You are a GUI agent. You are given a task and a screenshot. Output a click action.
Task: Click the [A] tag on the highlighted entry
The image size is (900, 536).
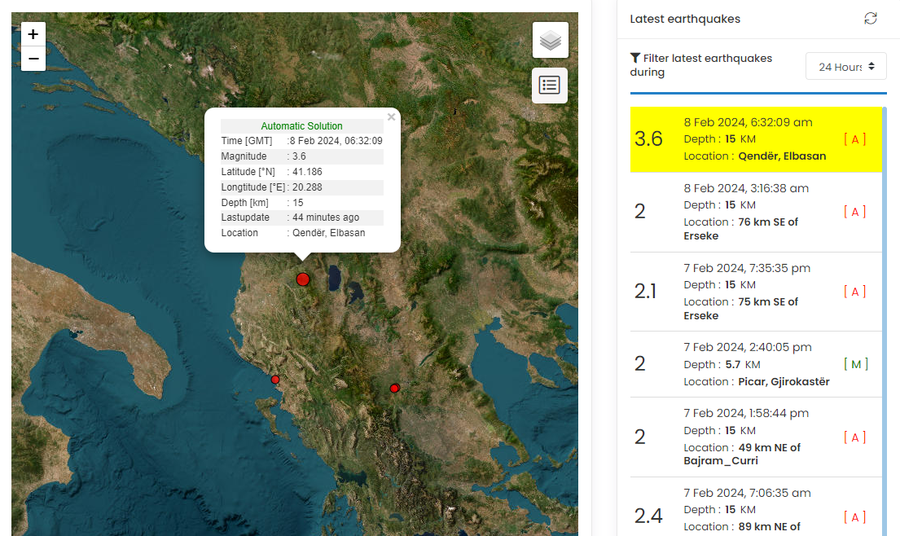point(855,139)
